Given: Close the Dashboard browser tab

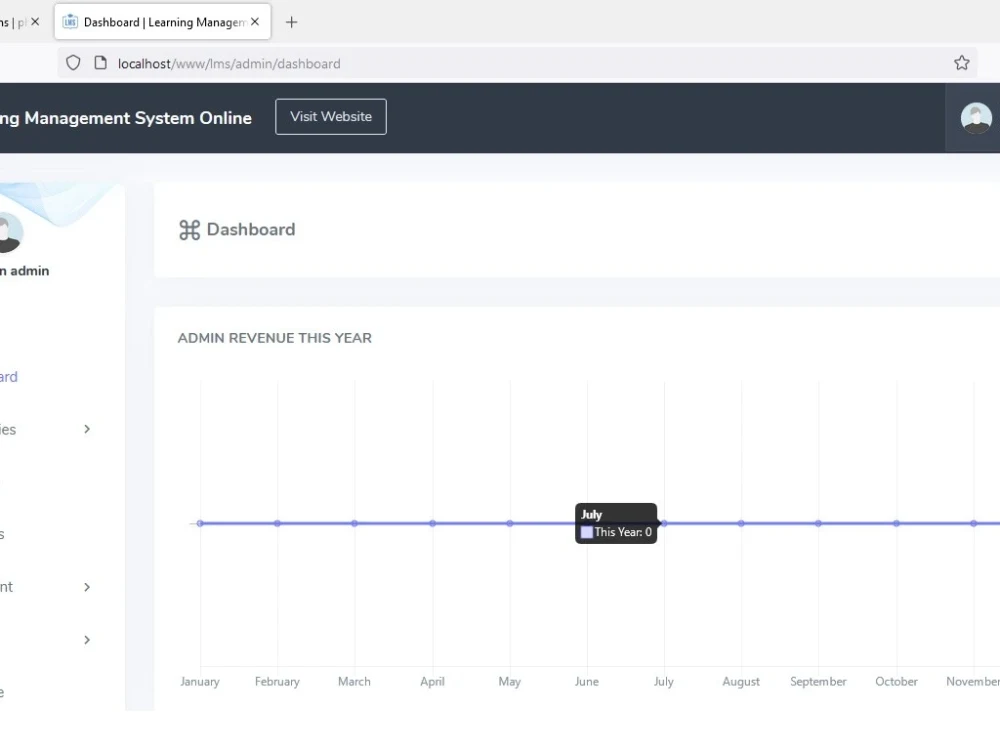Looking at the screenshot, I should click(x=255, y=22).
